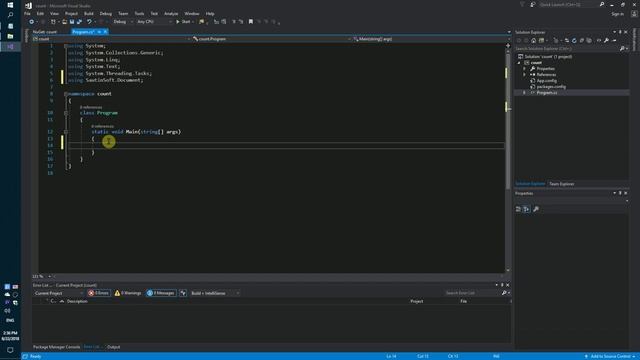
Task: Click the New Project toolbar icon
Action: pos(53,22)
